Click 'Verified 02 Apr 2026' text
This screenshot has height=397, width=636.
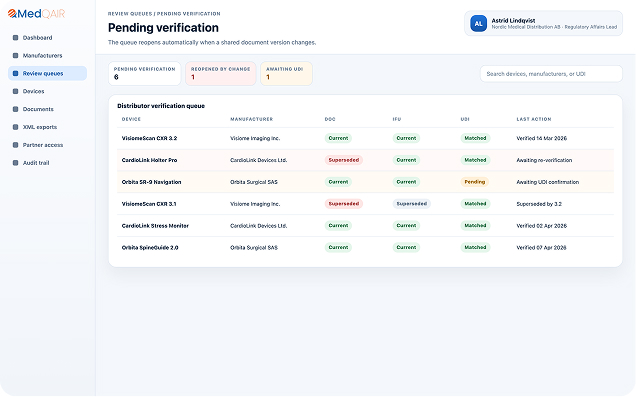pyautogui.click(x=541, y=226)
